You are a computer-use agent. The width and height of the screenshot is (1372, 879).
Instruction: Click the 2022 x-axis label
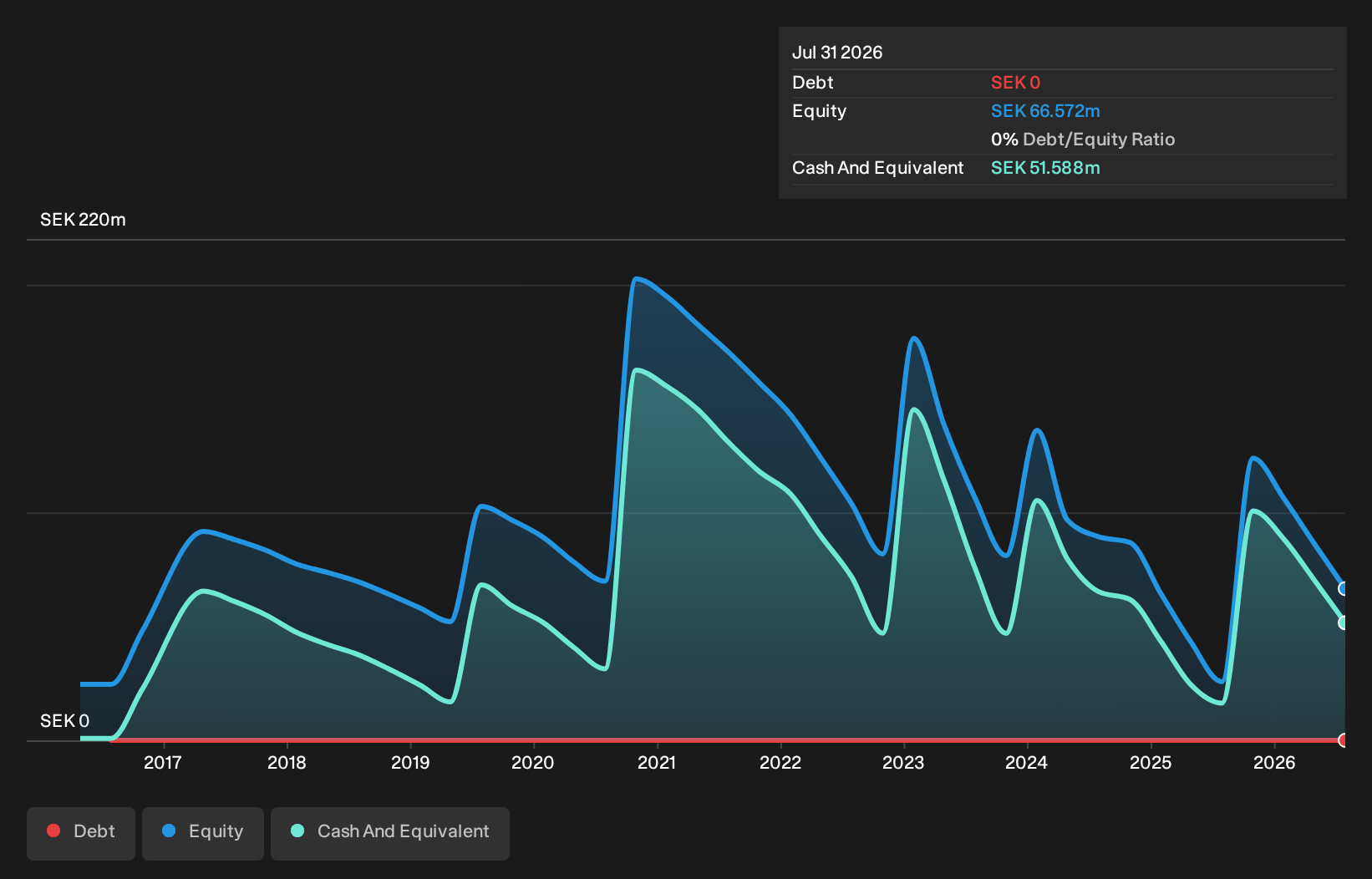[780, 762]
